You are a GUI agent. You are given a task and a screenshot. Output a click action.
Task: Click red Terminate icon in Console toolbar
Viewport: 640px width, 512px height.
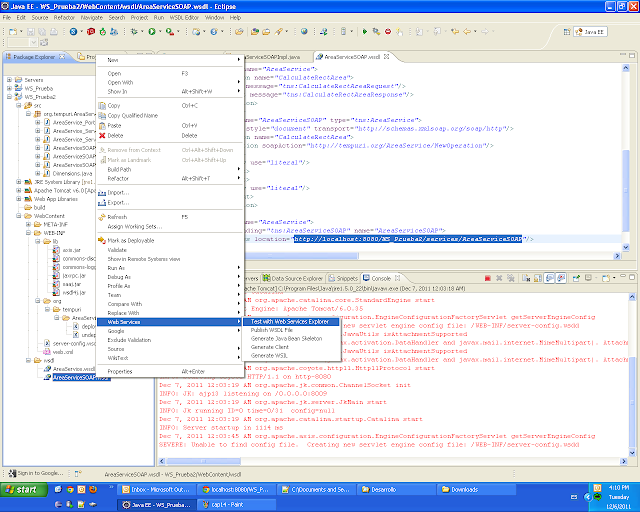(487, 278)
